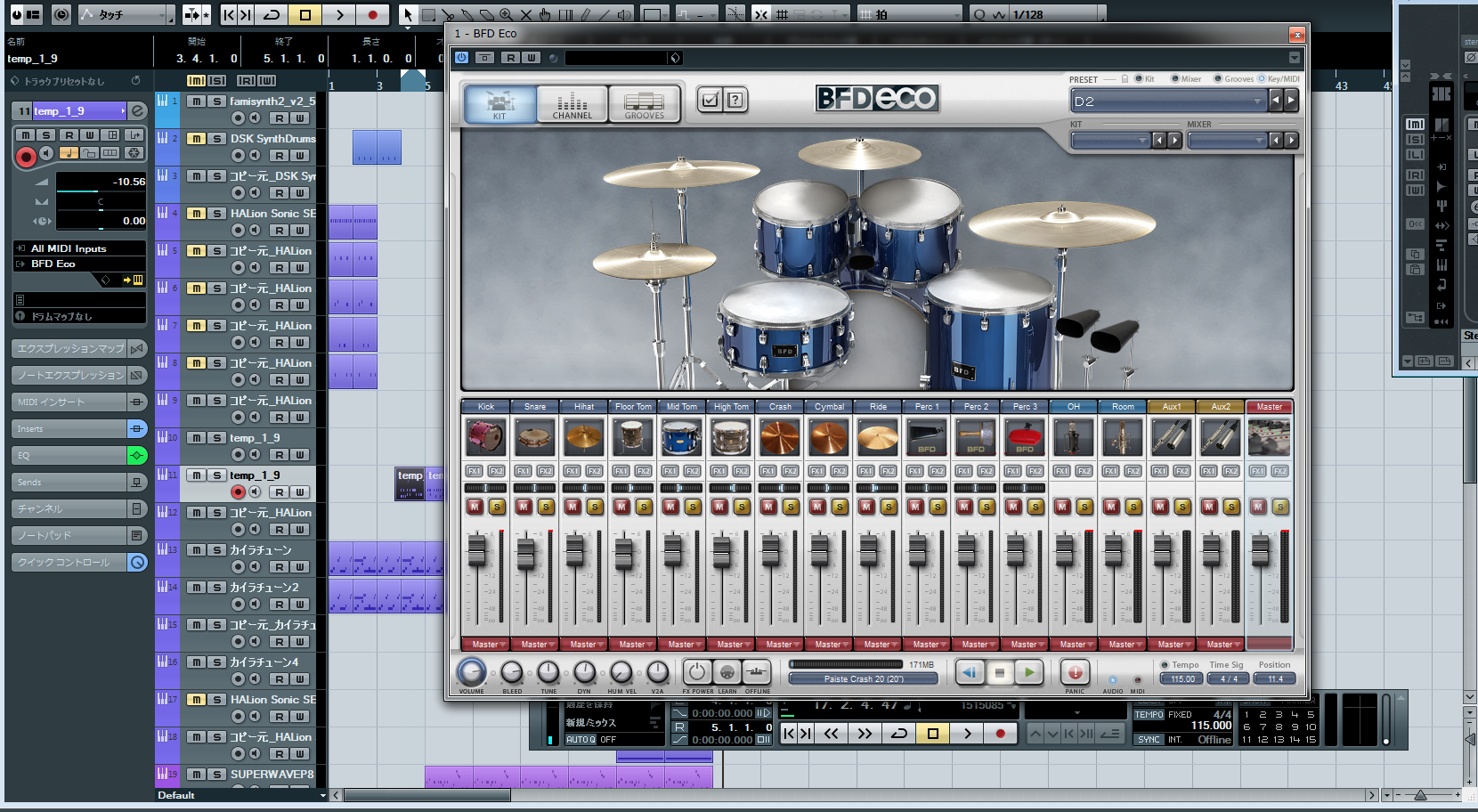Viewport: 1478px width, 812px height.
Task: Click the Perc 3 cowbell slot icon
Action: 1024,437
